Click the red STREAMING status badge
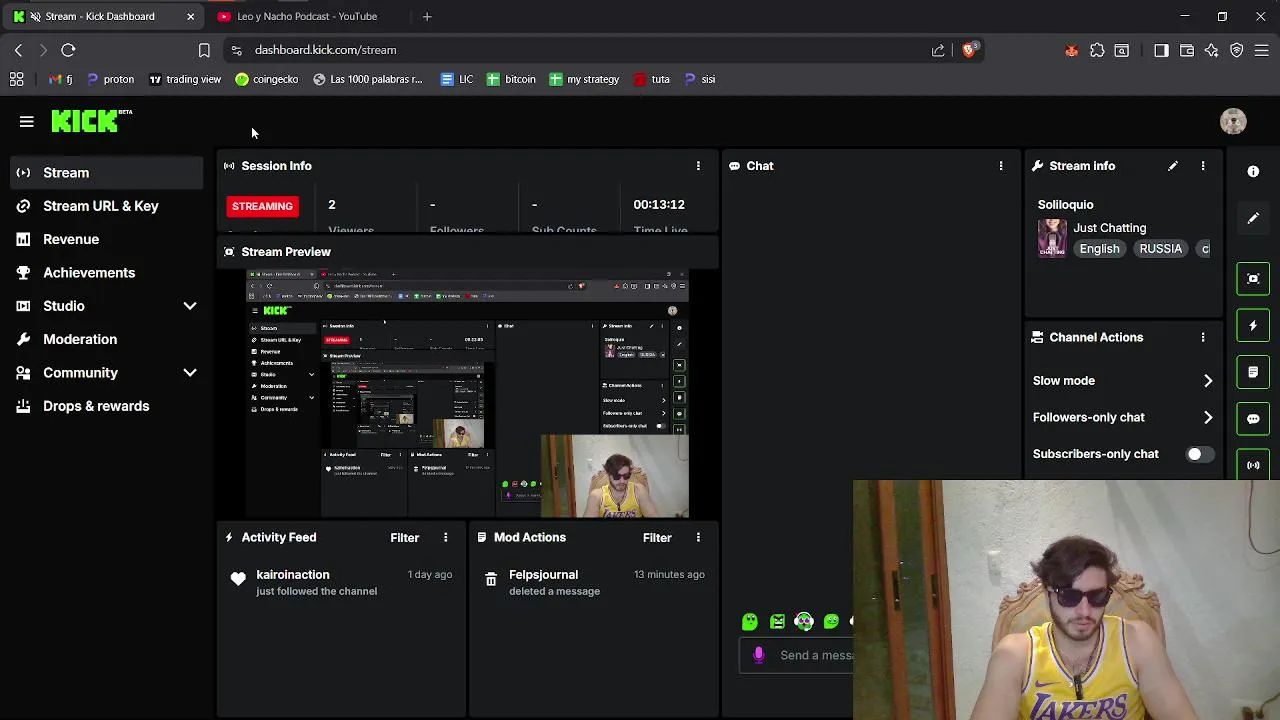1280x720 pixels. (x=262, y=206)
